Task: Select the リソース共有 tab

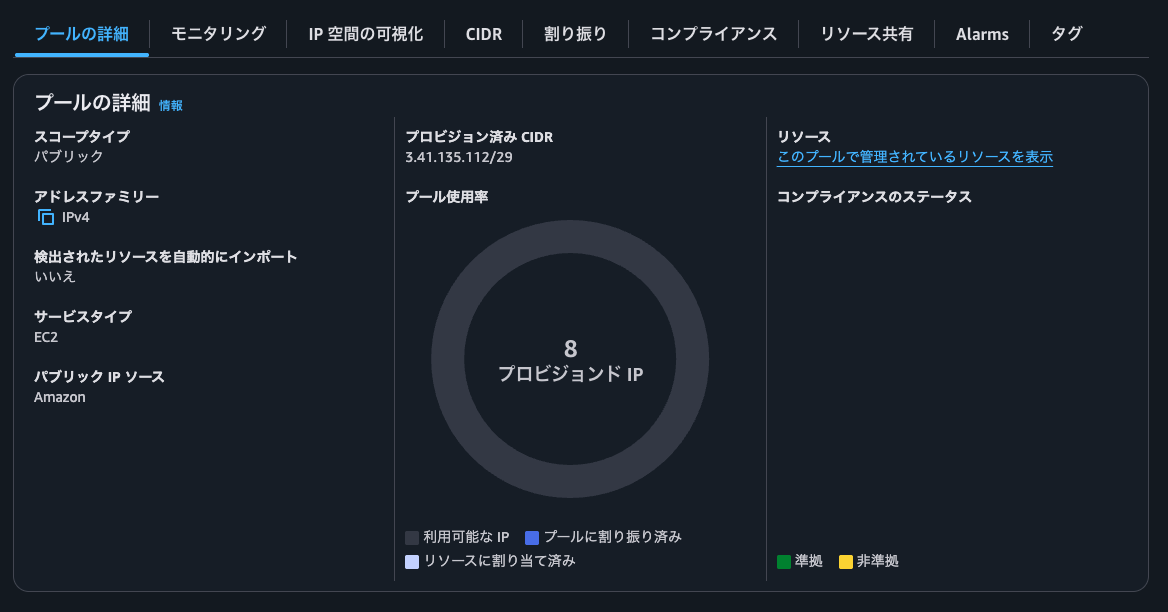Action: (x=866, y=33)
